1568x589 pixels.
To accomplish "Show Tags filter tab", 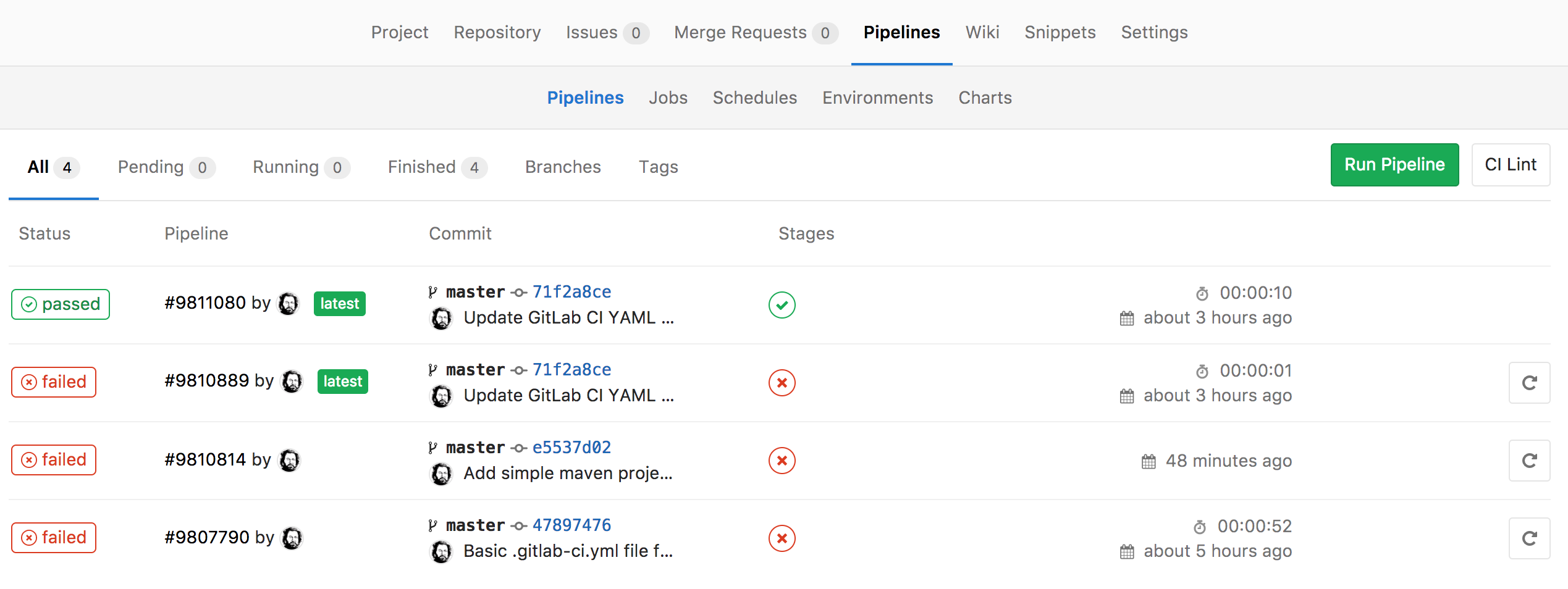I will pyautogui.click(x=658, y=167).
